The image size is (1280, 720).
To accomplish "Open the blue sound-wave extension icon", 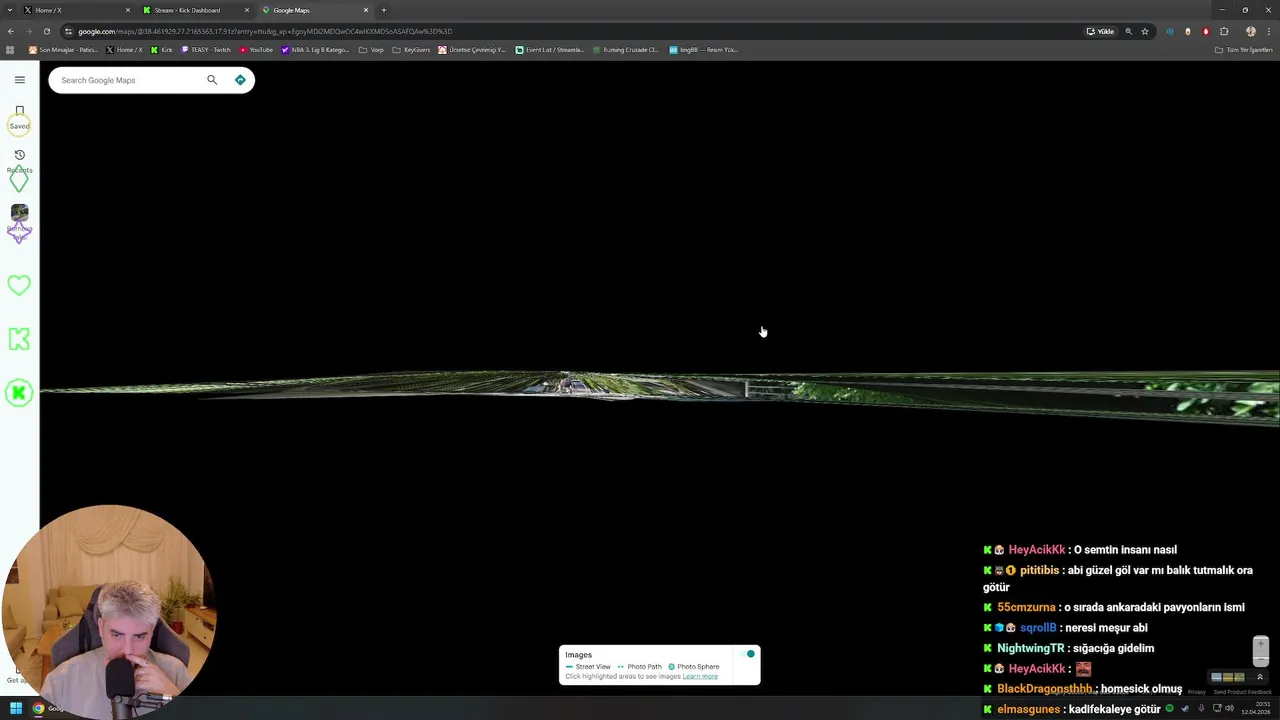I will [x=1169, y=31].
